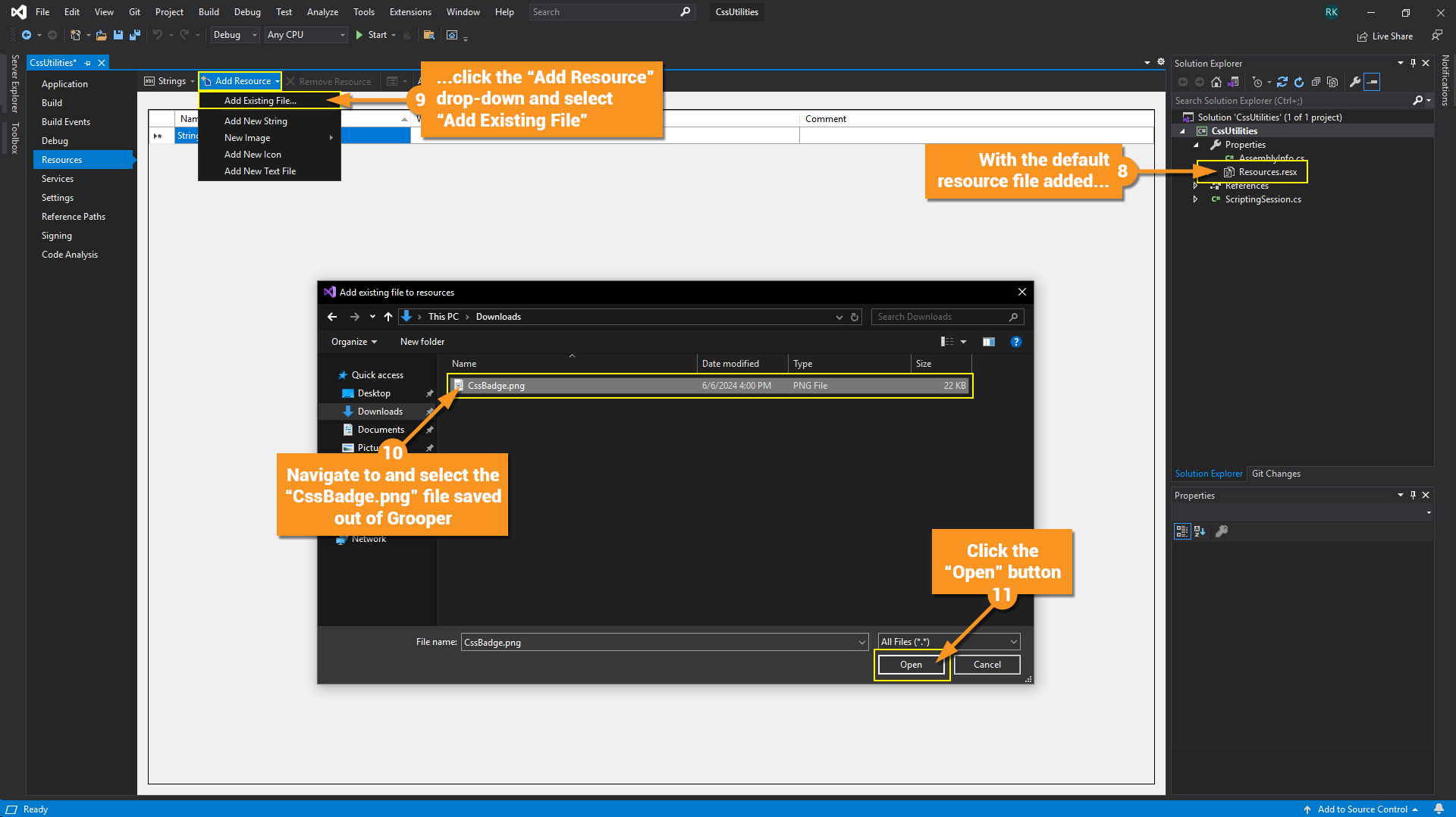Click the Sync with Active Document icon

[1282, 82]
